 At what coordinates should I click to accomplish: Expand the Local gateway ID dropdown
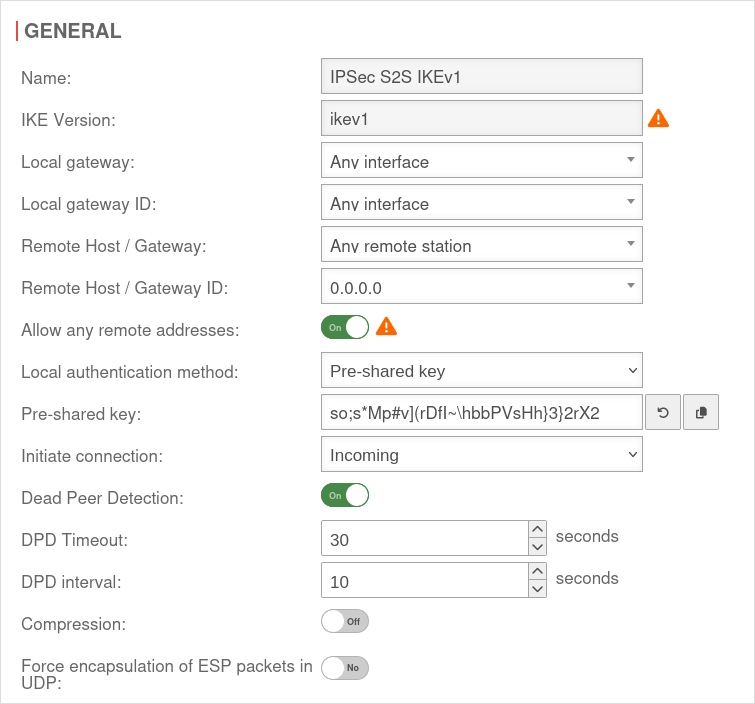click(481, 202)
